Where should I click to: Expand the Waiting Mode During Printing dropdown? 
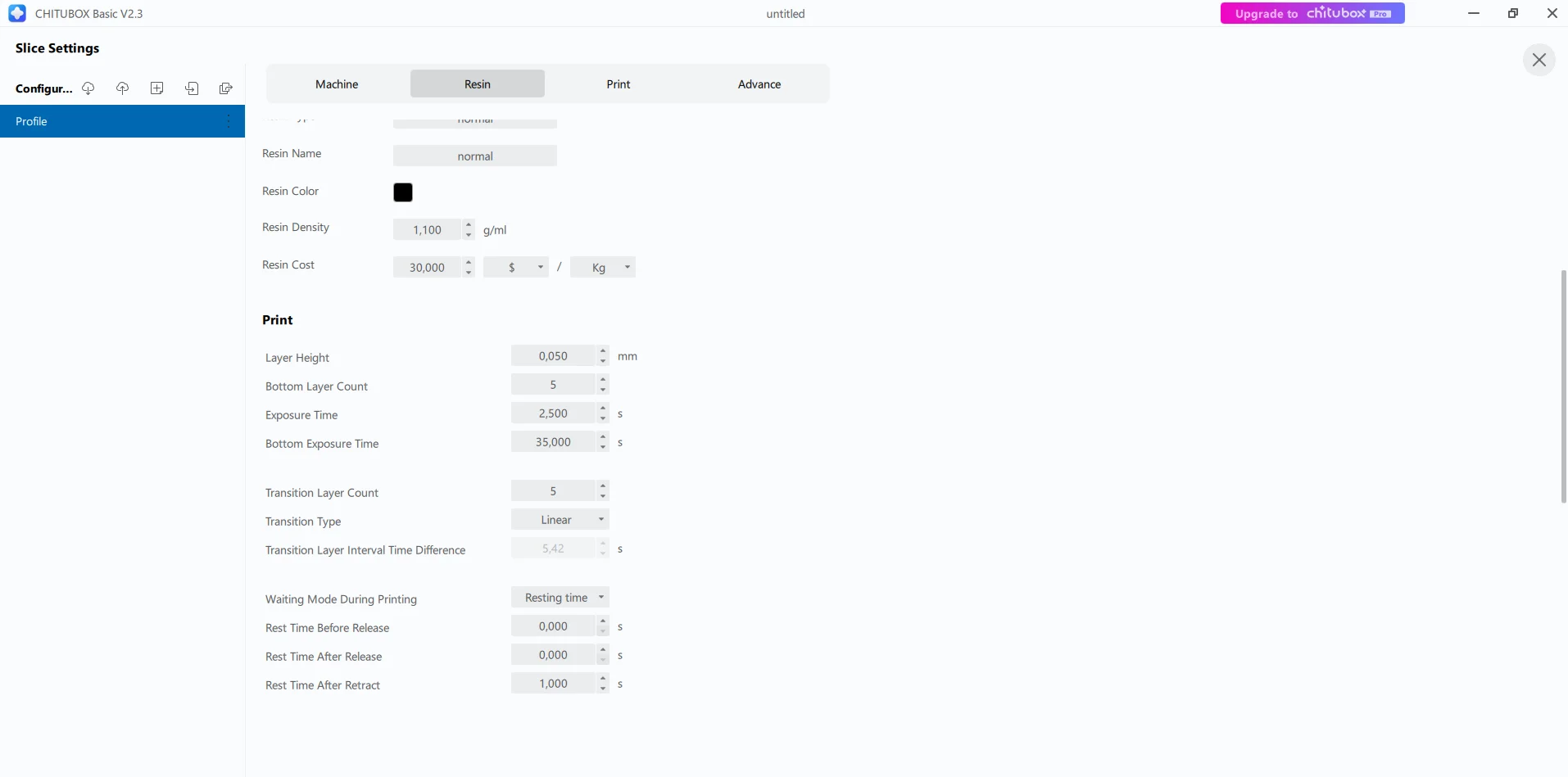(x=560, y=598)
